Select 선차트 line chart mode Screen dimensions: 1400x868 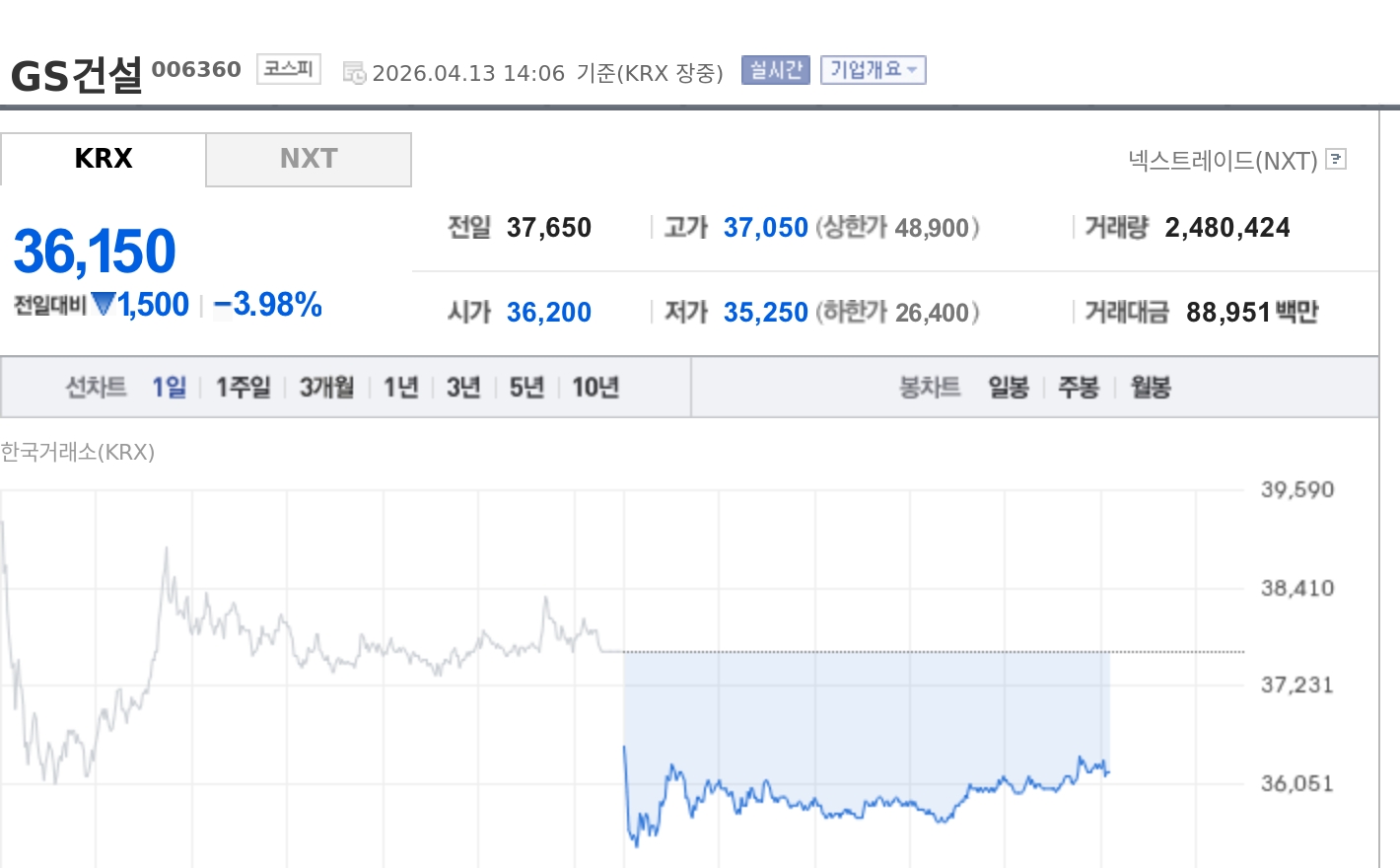point(96,387)
